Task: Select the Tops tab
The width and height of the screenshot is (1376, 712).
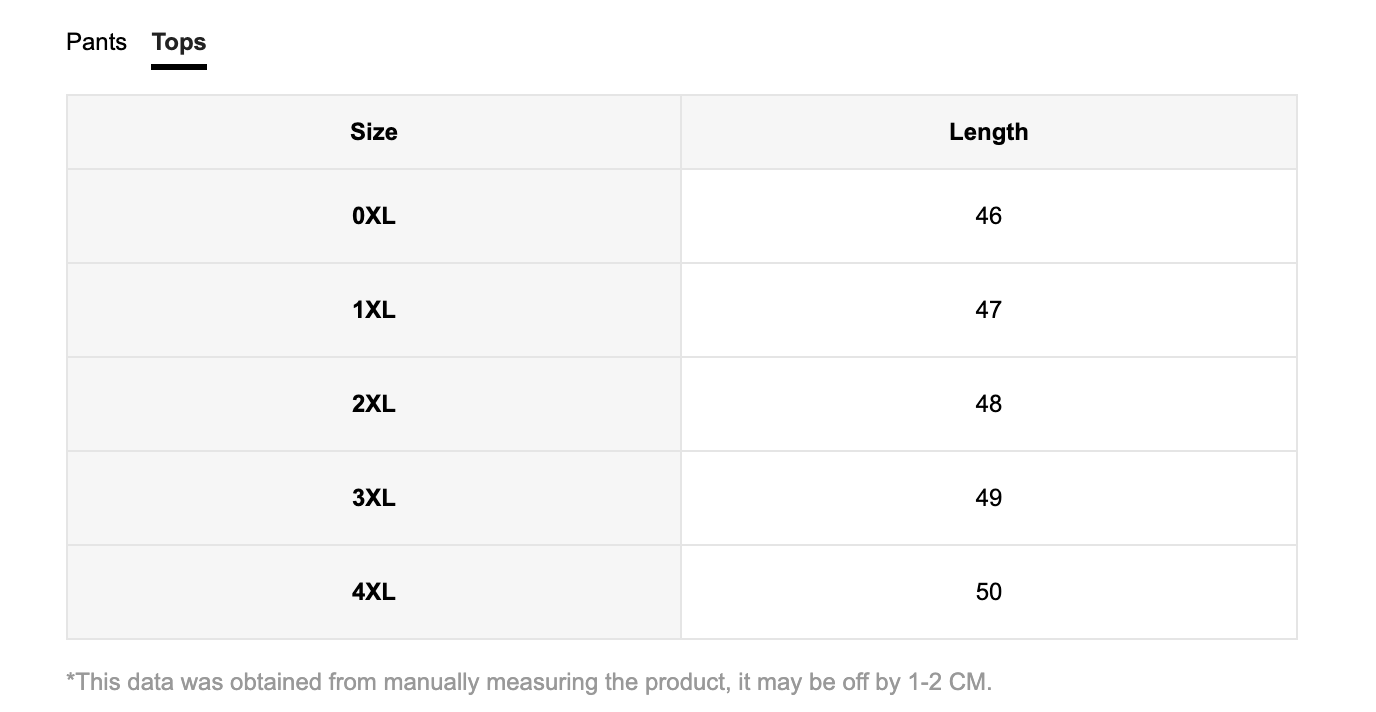Action: point(179,42)
